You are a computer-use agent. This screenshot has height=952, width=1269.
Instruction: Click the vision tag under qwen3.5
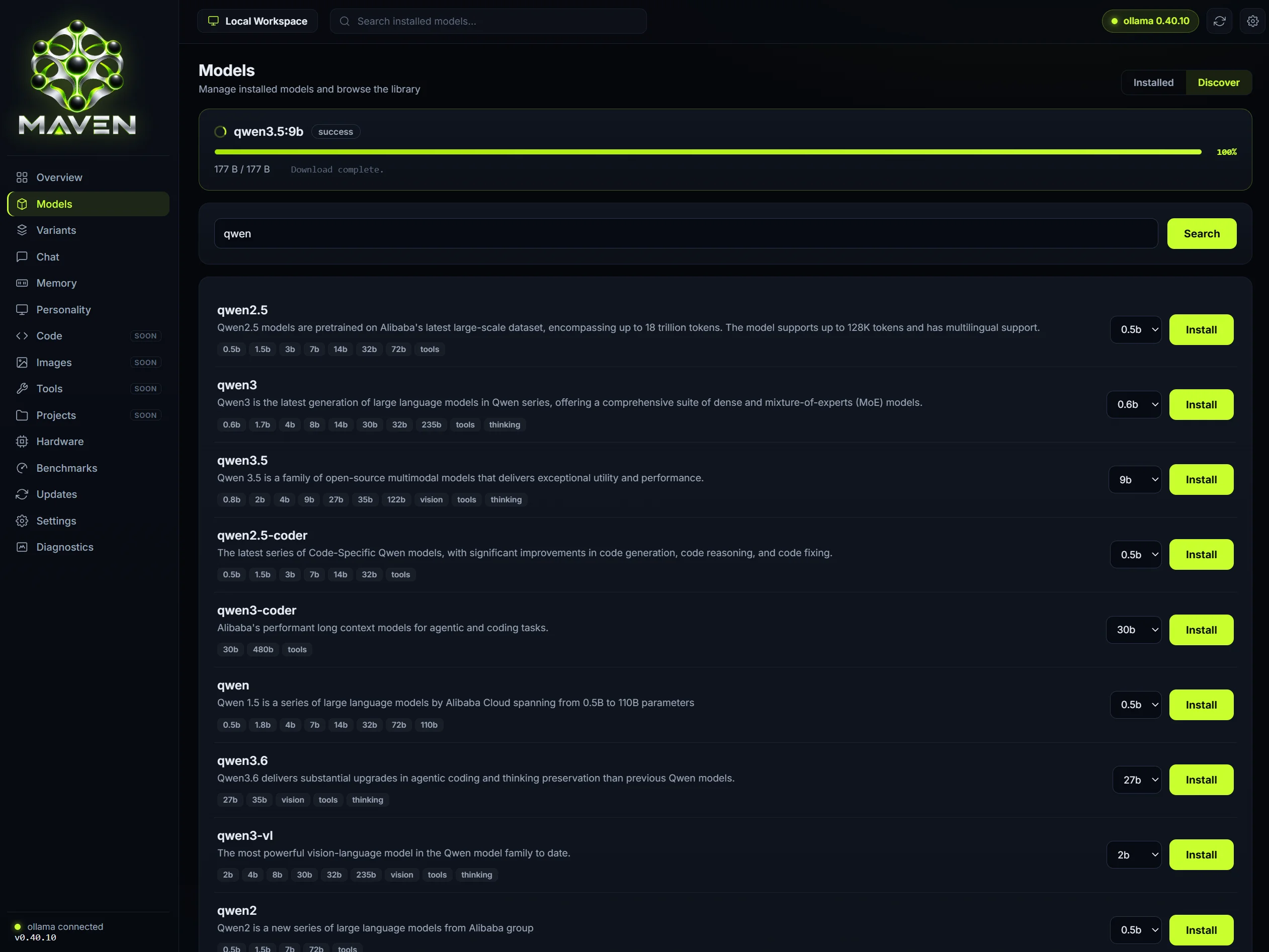431,500
